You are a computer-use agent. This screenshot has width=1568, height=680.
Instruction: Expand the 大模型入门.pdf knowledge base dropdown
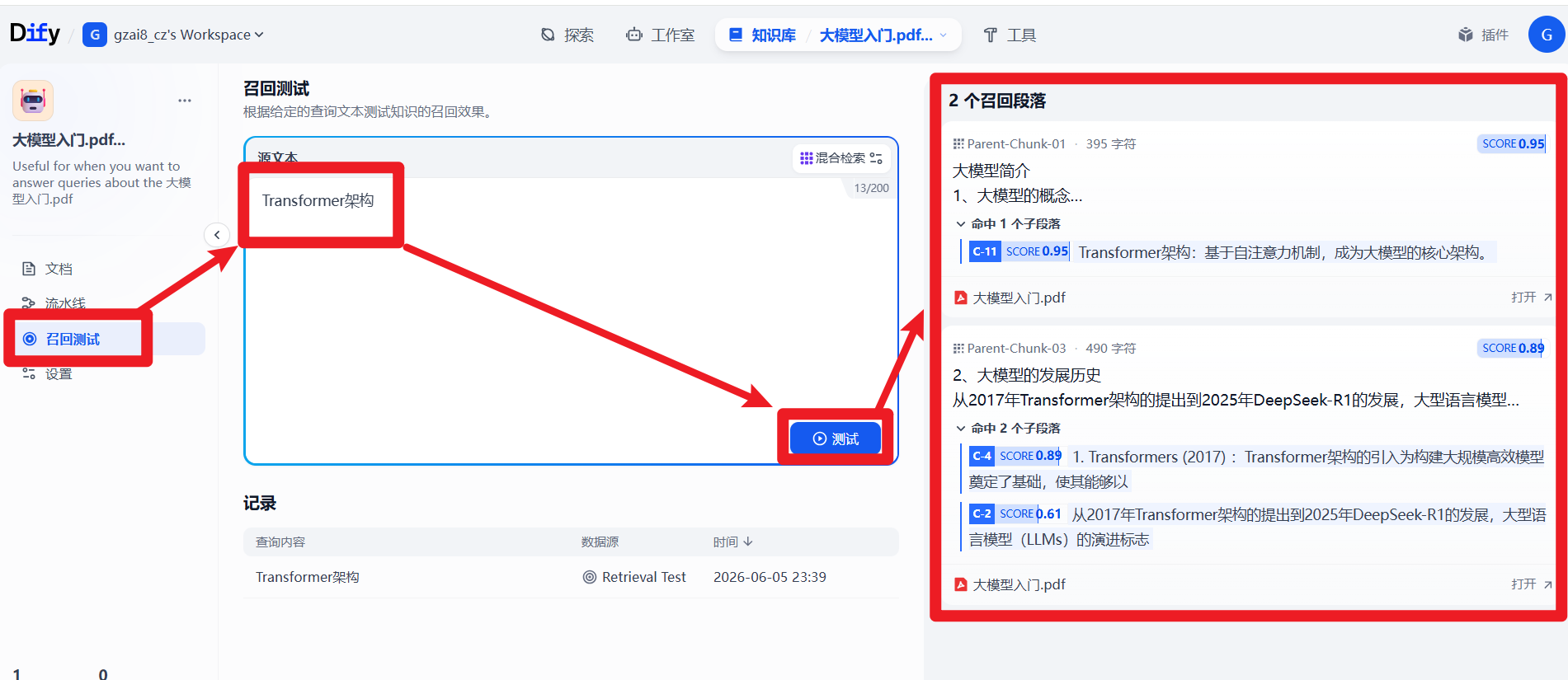coord(883,35)
